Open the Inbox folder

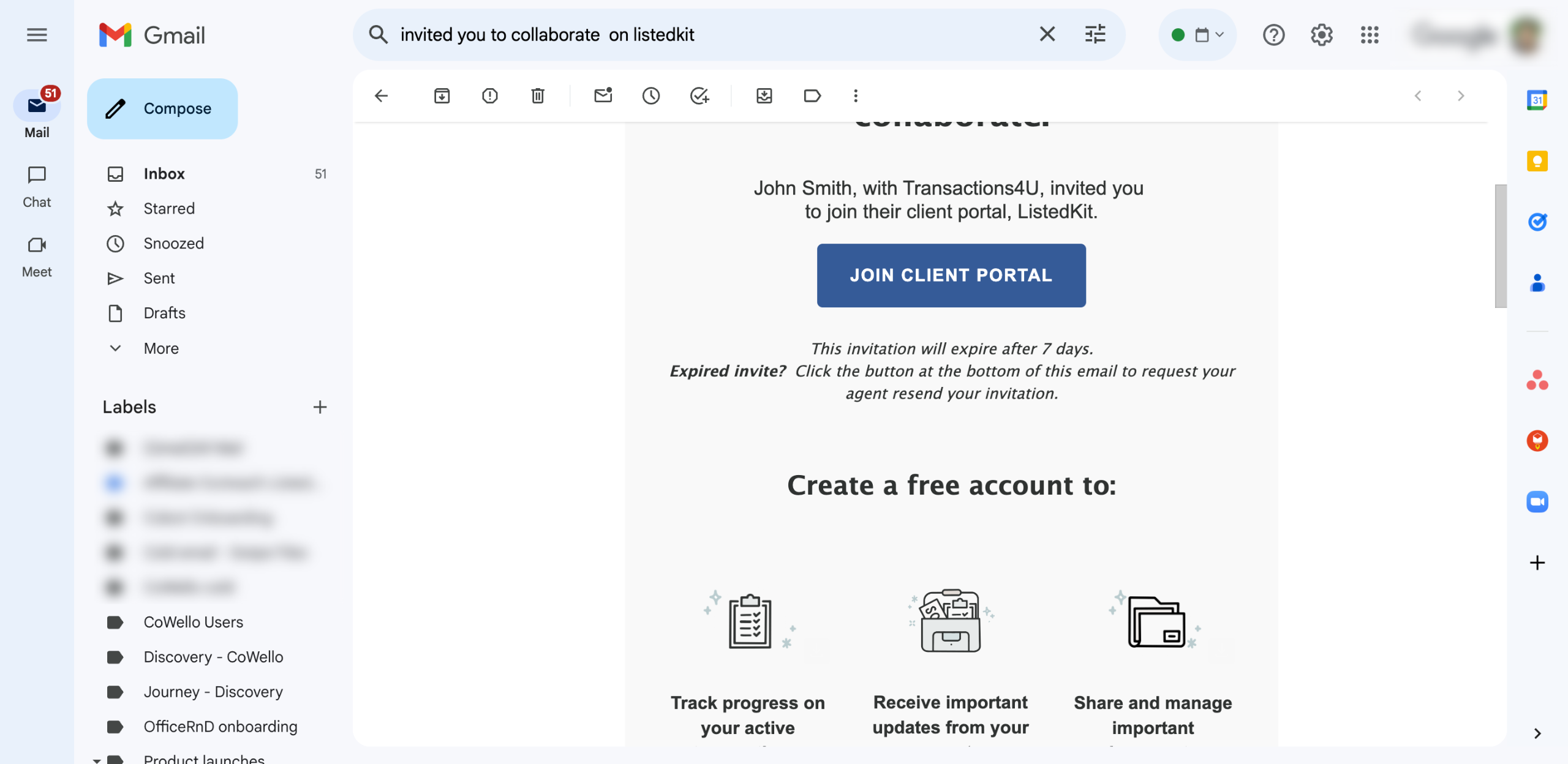click(x=164, y=174)
